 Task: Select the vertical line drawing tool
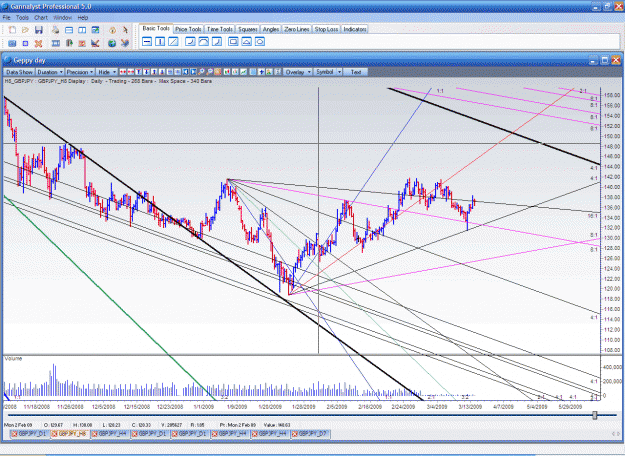click(x=160, y=41)
